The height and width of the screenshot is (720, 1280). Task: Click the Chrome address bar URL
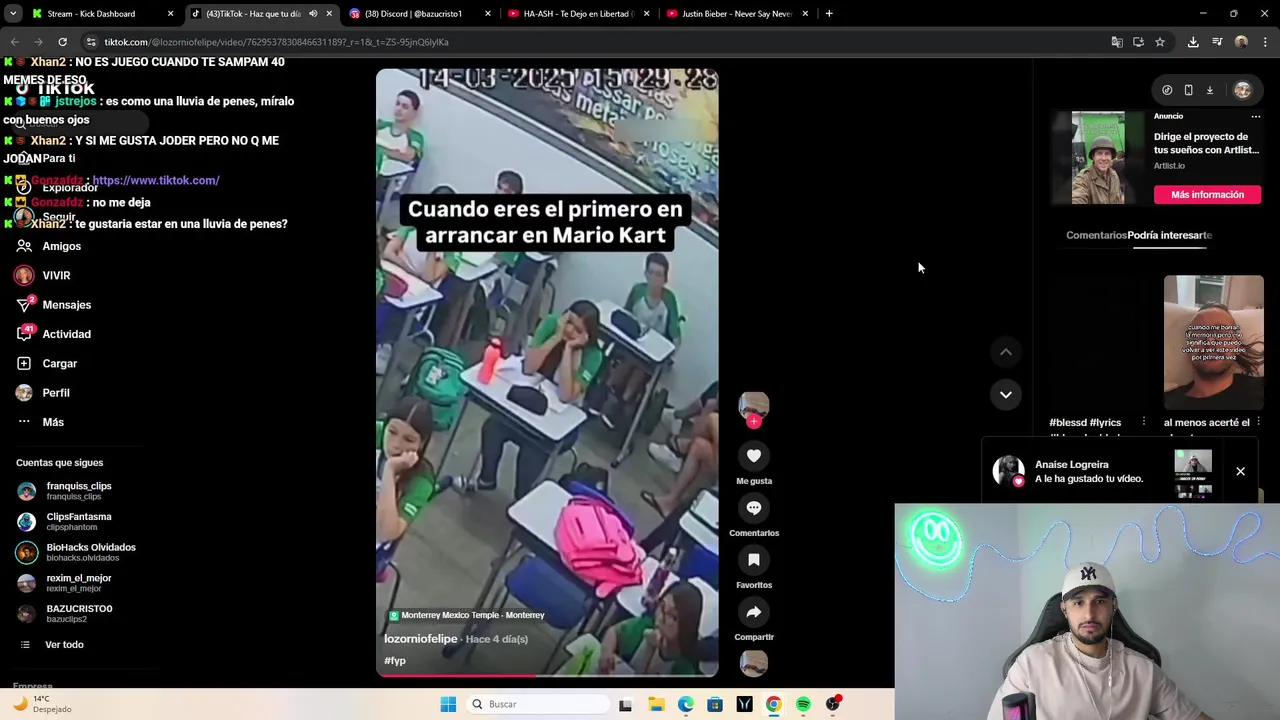click(x=276, y=42)
